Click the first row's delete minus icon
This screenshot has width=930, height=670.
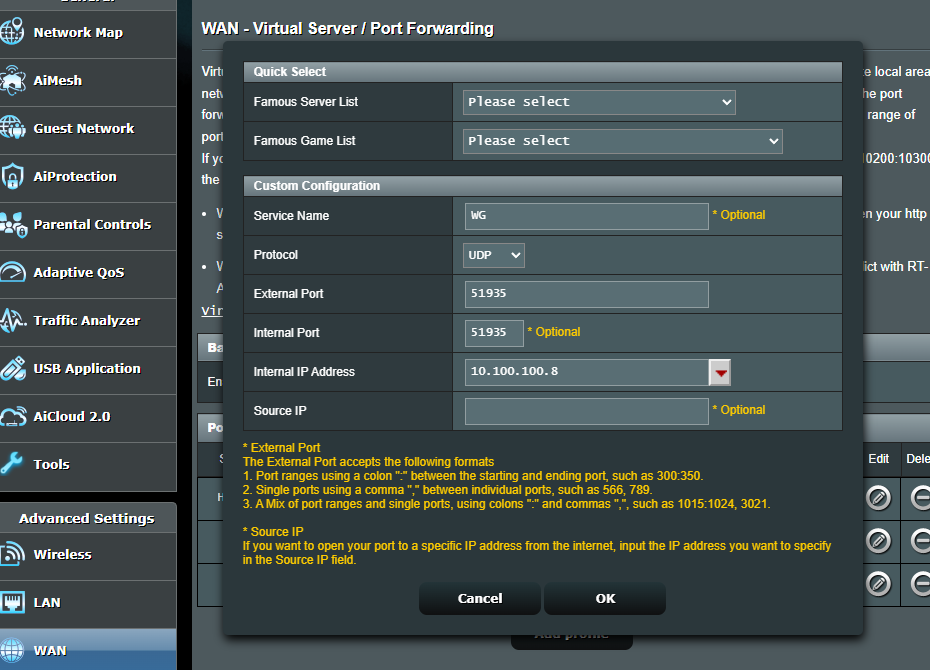[x=920, y=498]
